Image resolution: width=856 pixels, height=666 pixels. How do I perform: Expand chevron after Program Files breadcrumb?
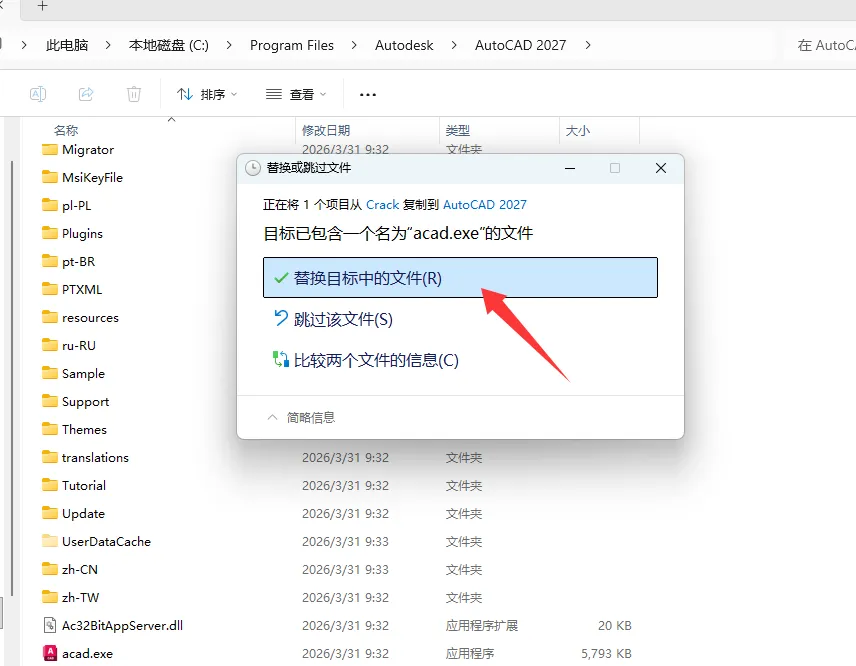354,45
